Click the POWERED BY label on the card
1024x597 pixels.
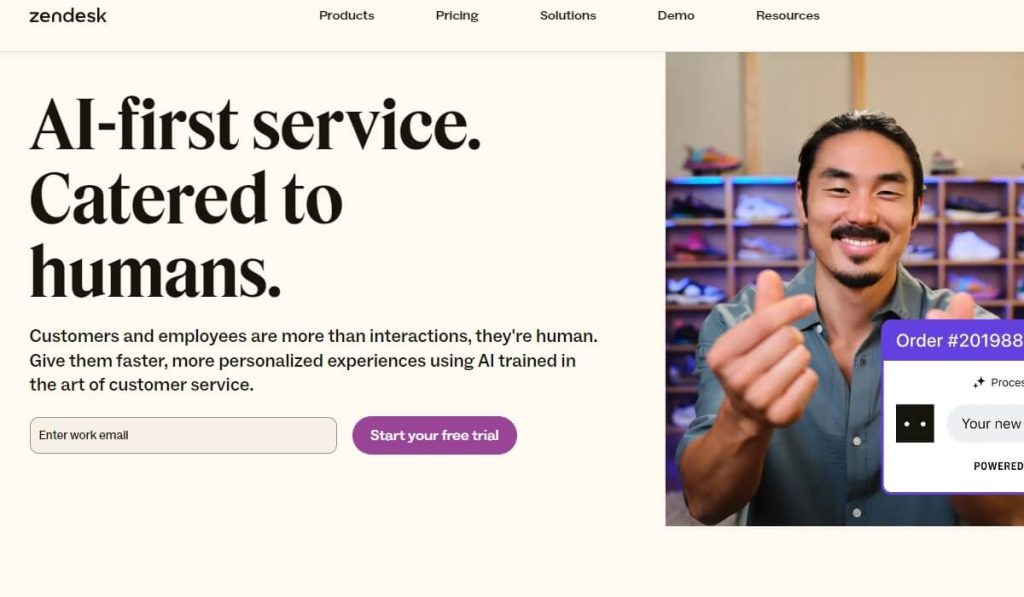click(x=998, y=464)
